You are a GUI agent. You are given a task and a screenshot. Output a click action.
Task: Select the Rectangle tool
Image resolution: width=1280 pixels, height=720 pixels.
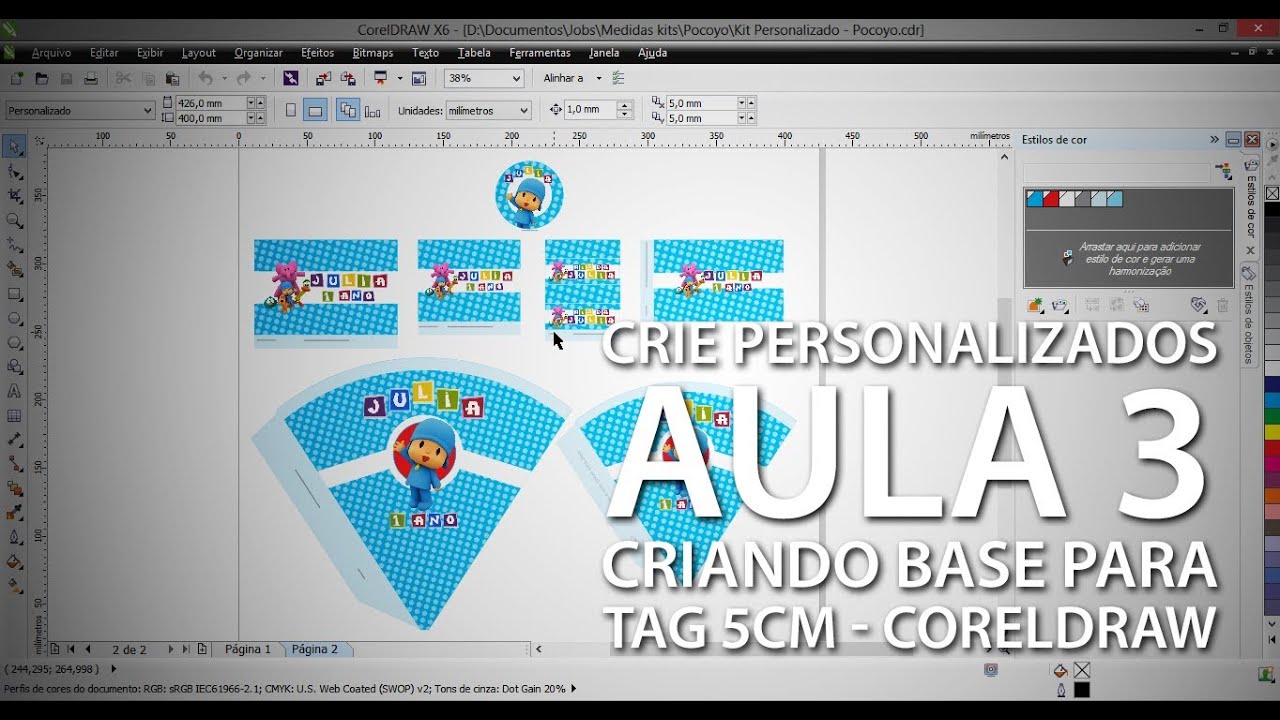click(14, 294)
